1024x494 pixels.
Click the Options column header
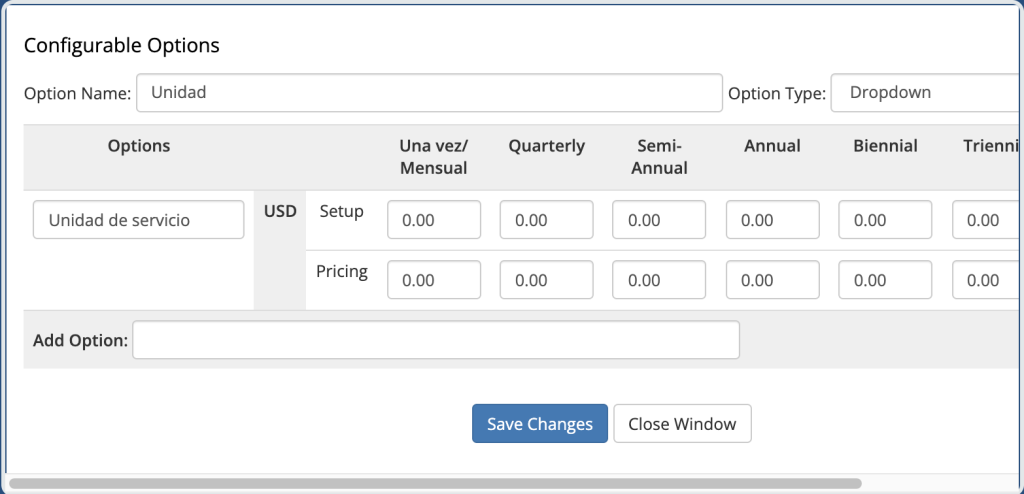point(139,146)
